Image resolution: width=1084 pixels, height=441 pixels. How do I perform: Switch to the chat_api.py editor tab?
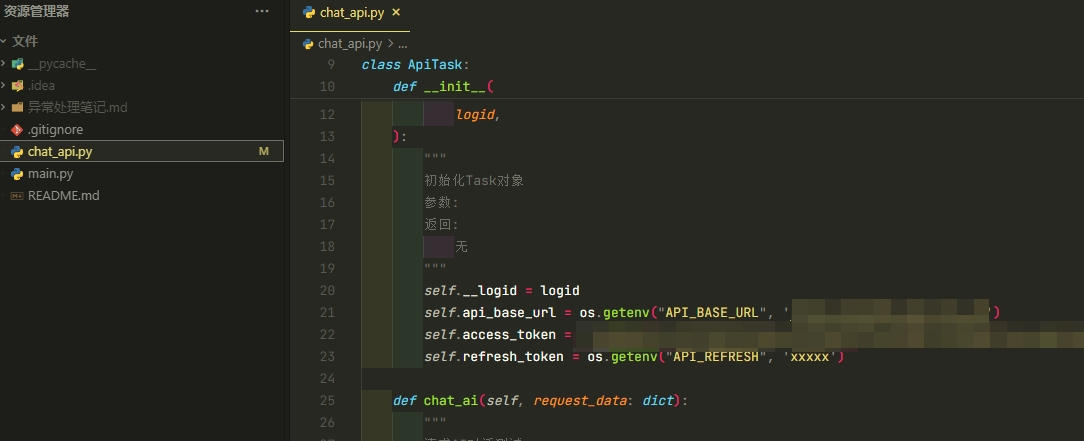coord(352,12)
